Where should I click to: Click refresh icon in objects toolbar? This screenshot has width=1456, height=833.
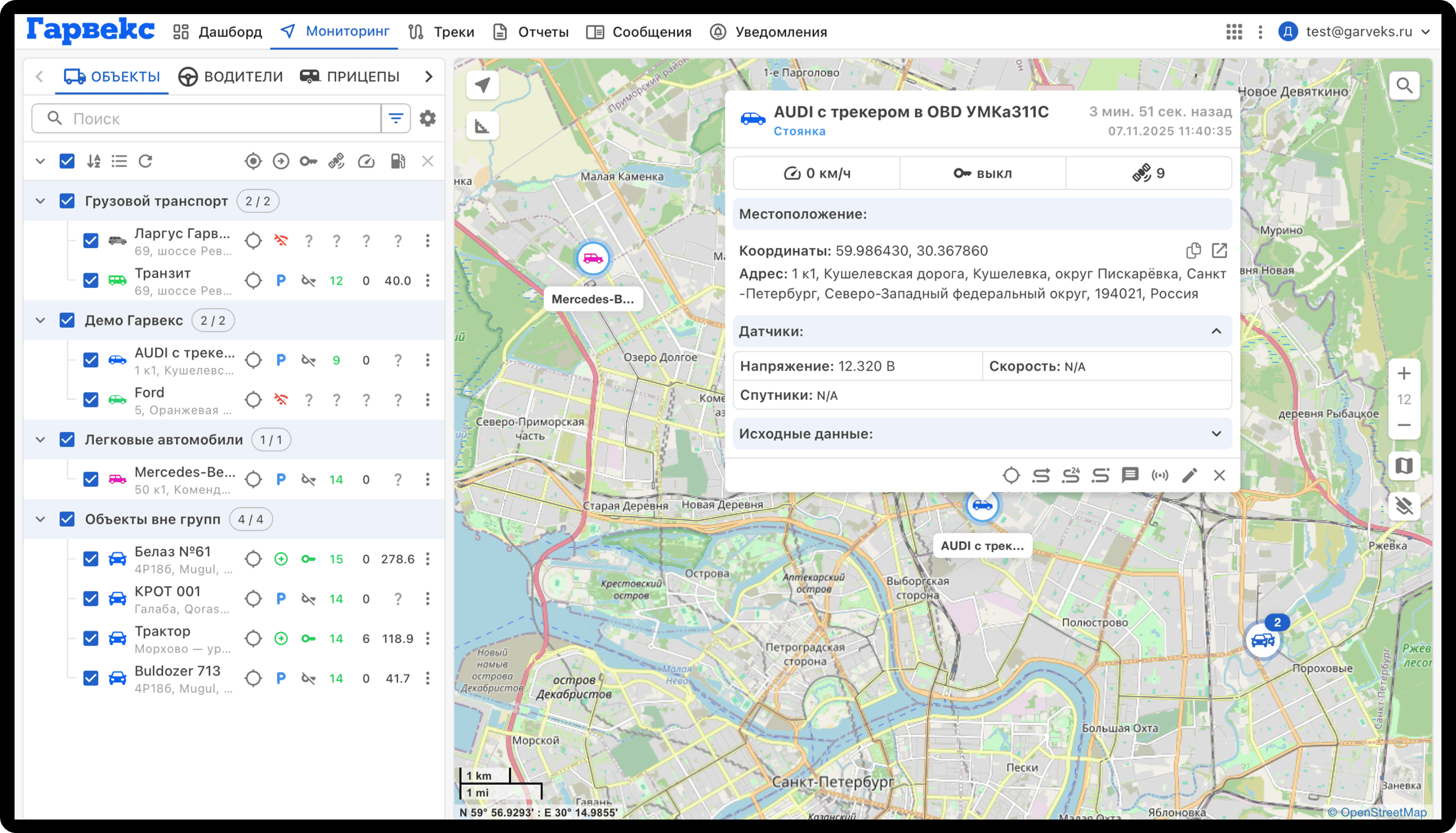click(146, 161)
